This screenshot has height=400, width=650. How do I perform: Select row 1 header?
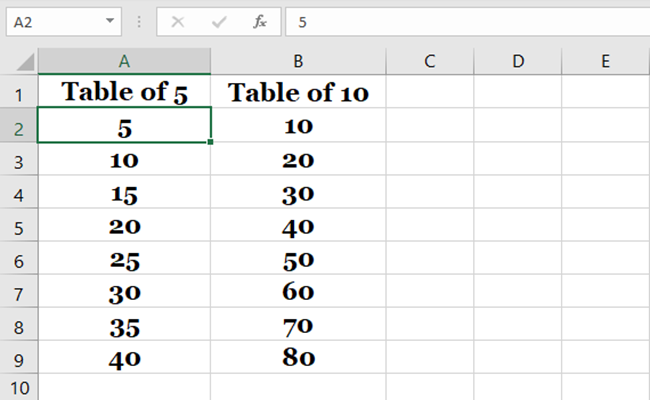[x=19, y=94]
